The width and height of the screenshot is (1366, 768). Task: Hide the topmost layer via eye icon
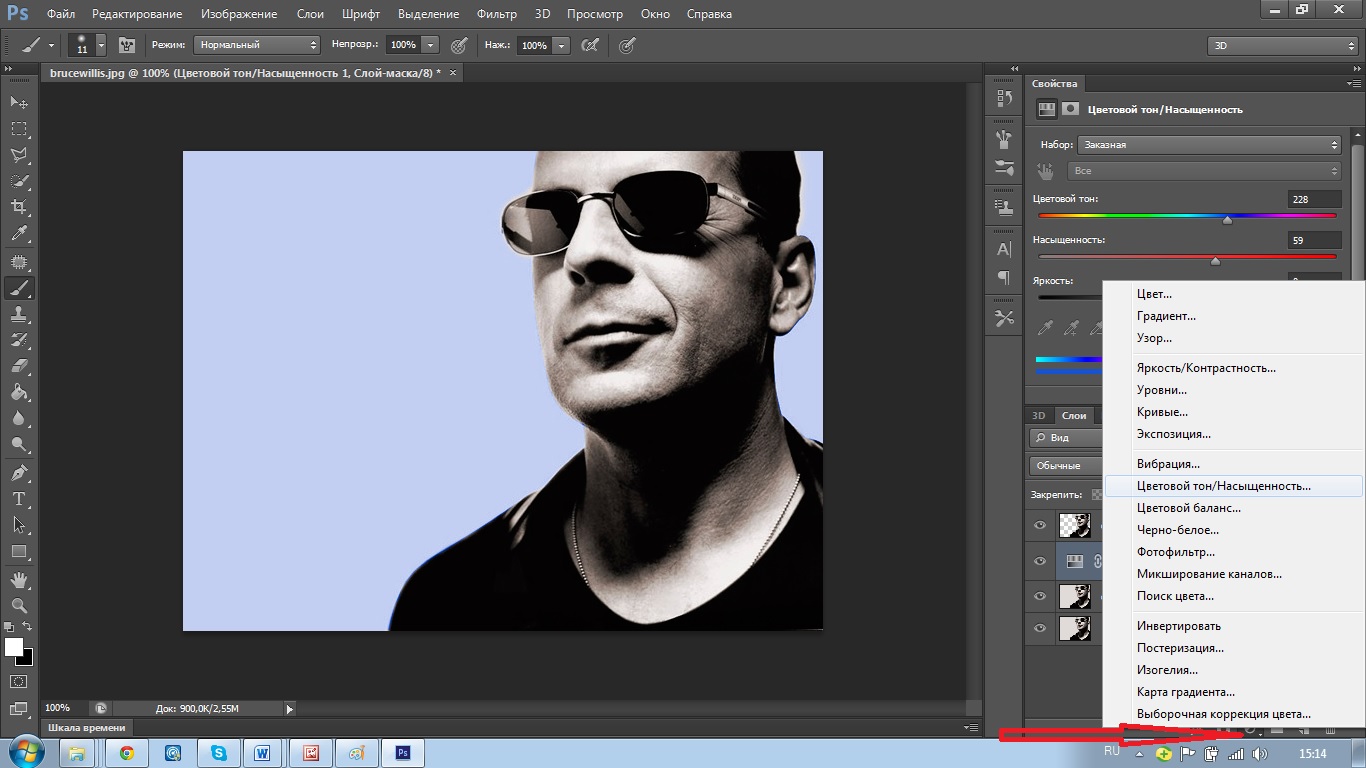click(x=1040, y=525)
